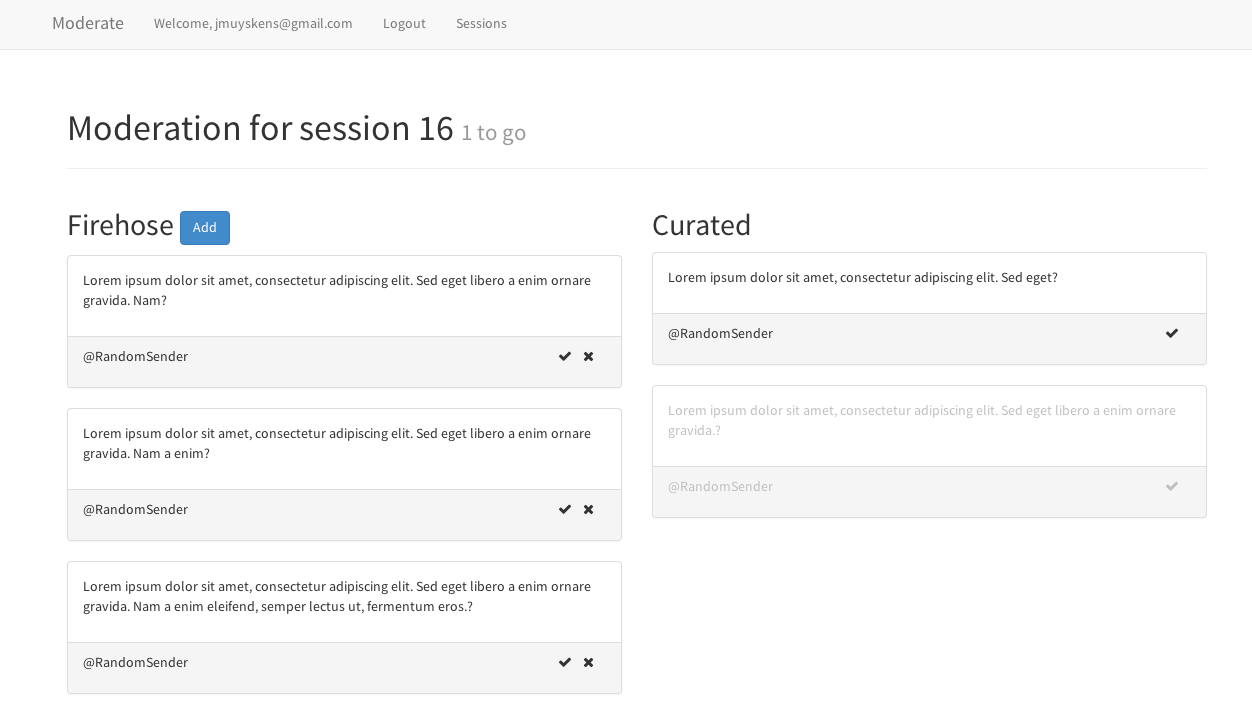Click the faded checkmark on the greyed Curated question
The width and height of the screenshot is (1252, 725).
(1172, 487)
